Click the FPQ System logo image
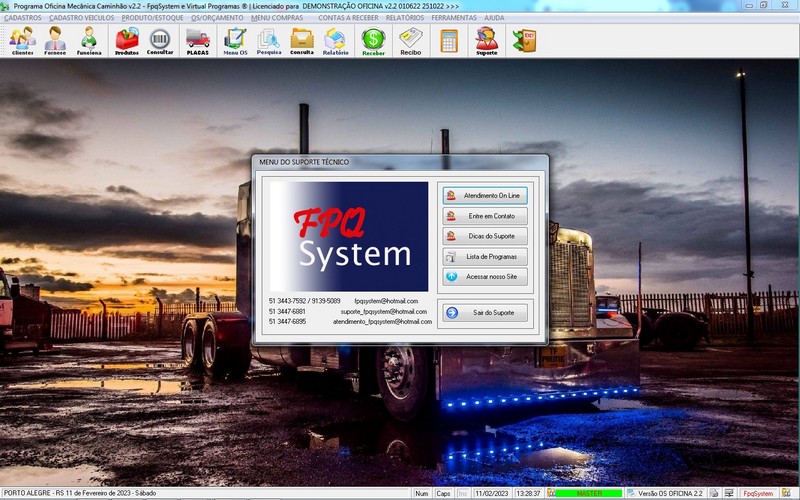Screen dimensions: 800x500 tap(349, 236)
